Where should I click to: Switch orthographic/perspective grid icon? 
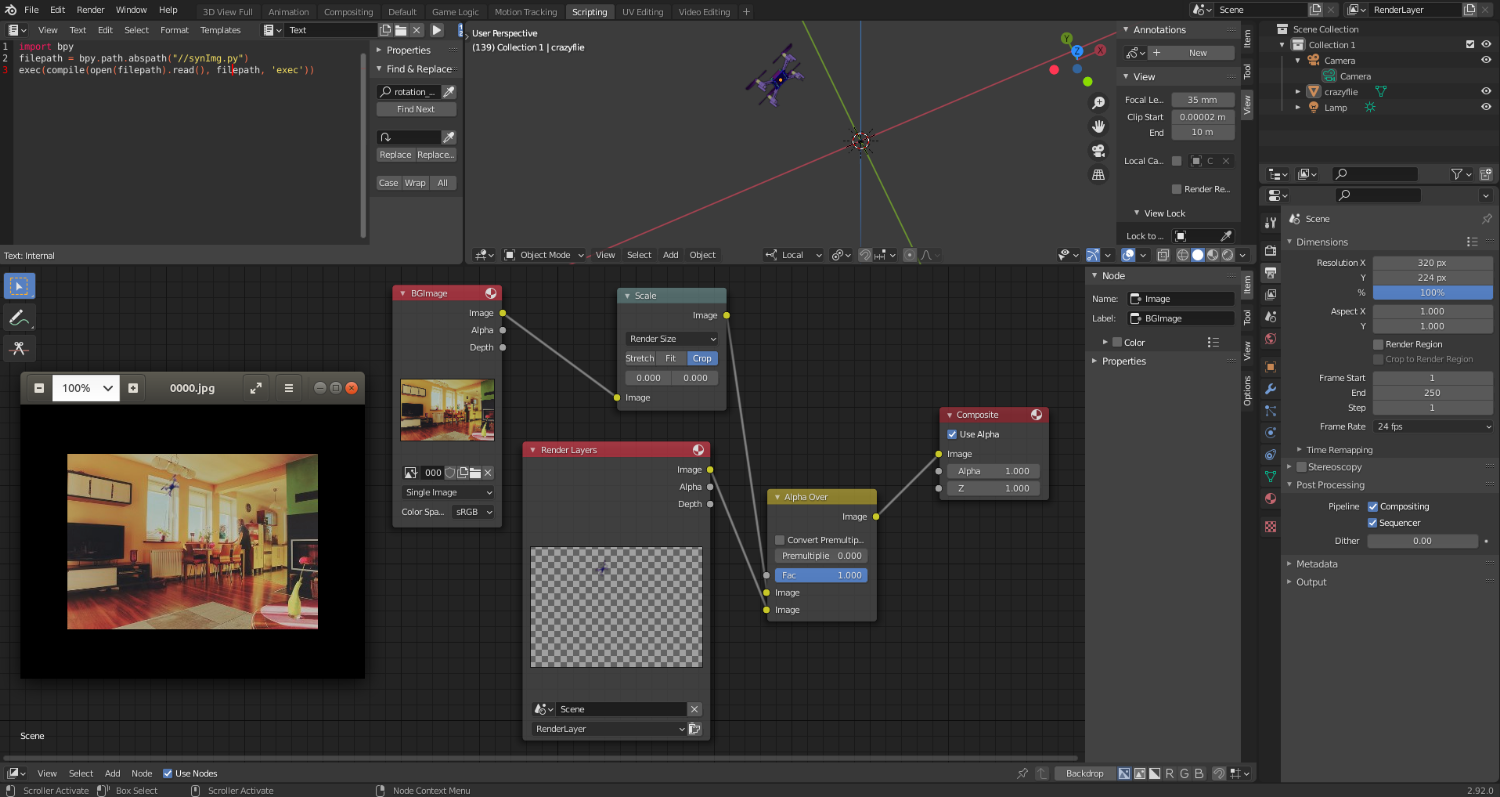1098,174
